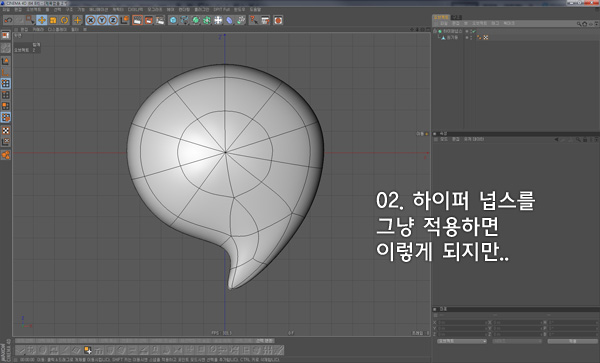Click the Undo arrow in top toolbar
The width and height of the screenshot is (600, 363).
coord(8,20)
